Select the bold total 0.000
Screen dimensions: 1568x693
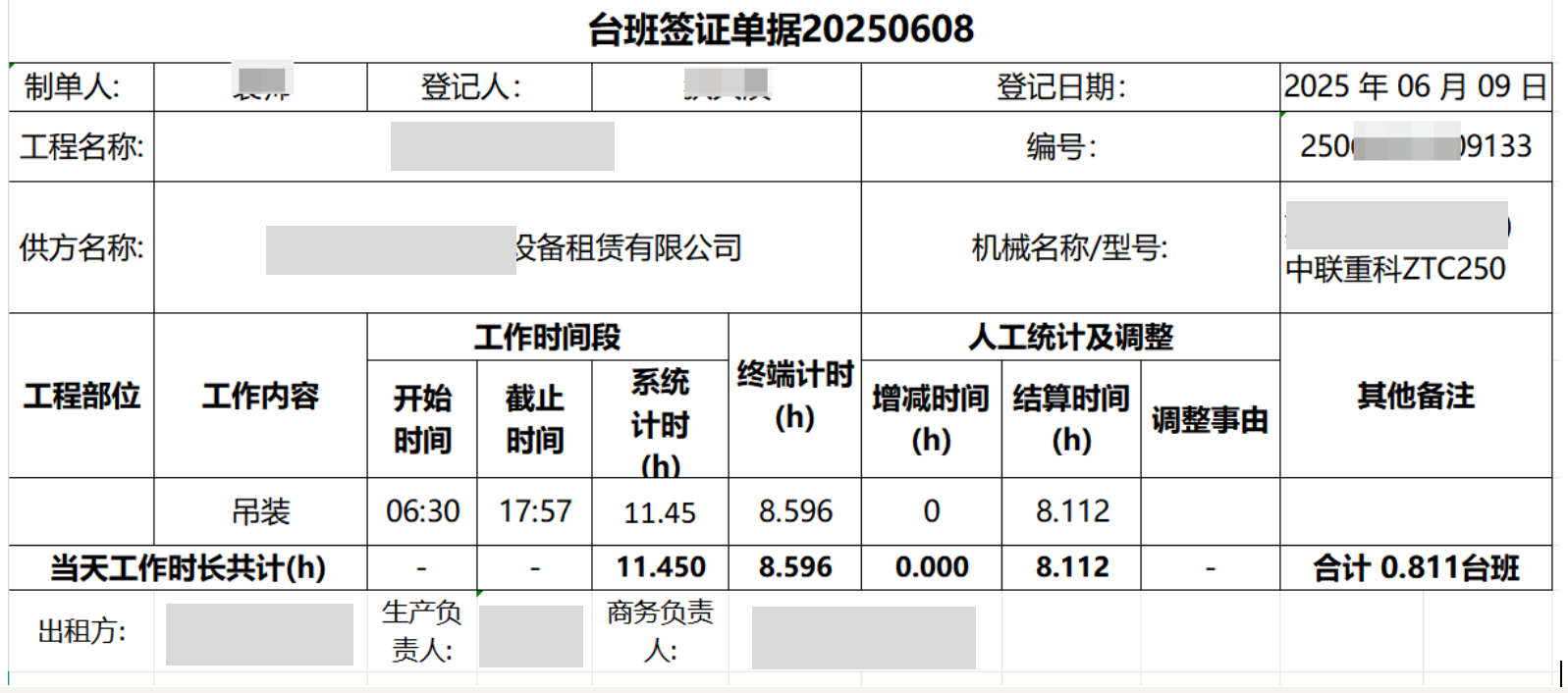[931, 567]
